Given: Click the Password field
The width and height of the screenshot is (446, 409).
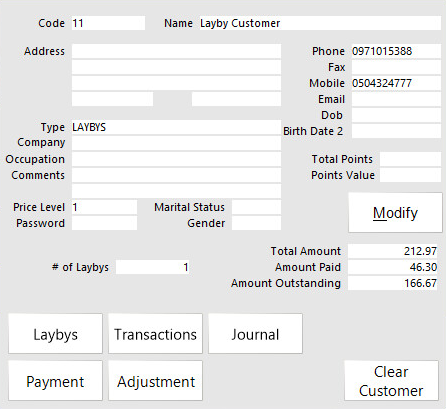Looking at the screenshot, I should coord(104,223).
